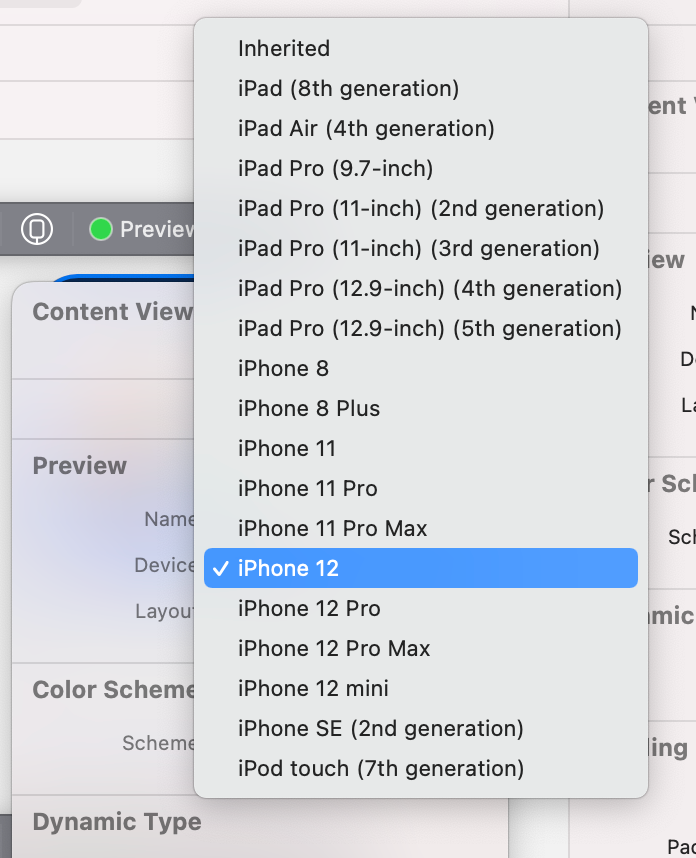The width and height of the screenshot is (696, 858).
Task: Click the checked iPhone 12 entry
Action: pos(288,568)
